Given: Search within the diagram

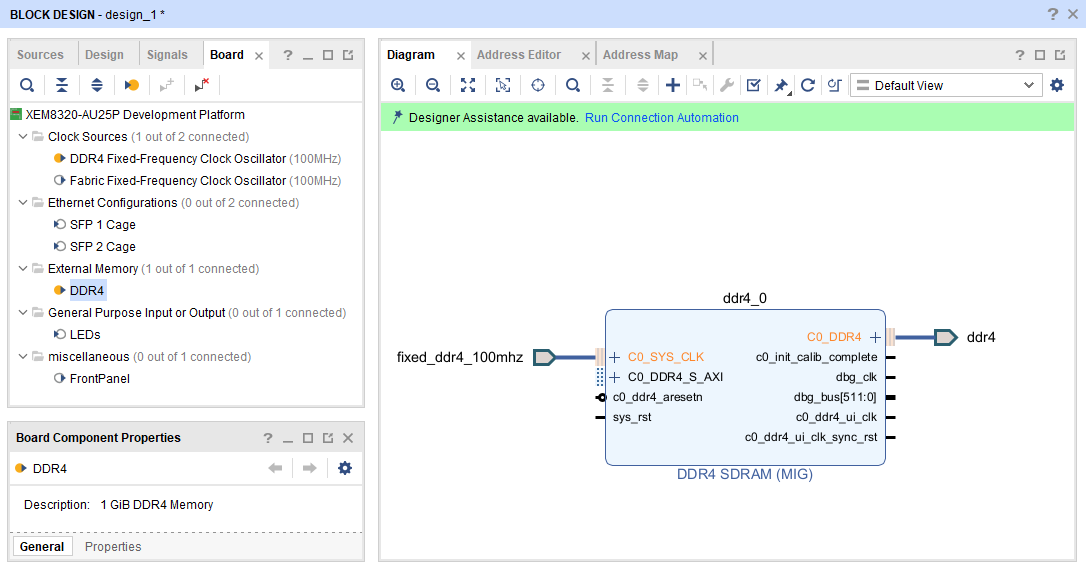Looking at the screenshot, I should click(x=573, y=85).
